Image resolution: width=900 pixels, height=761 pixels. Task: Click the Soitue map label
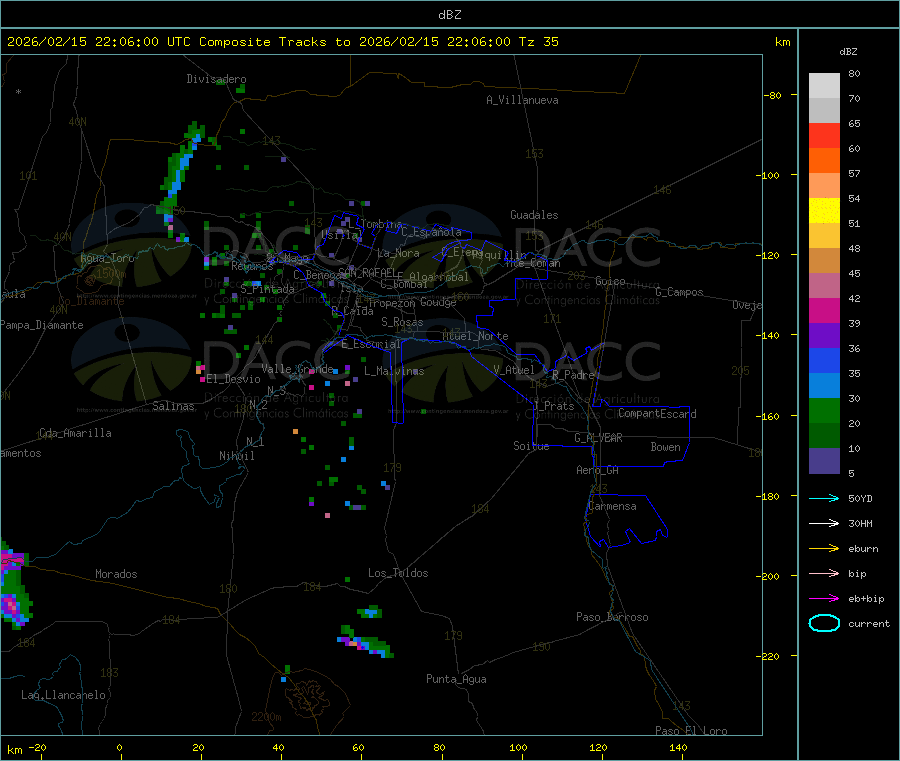531,446
